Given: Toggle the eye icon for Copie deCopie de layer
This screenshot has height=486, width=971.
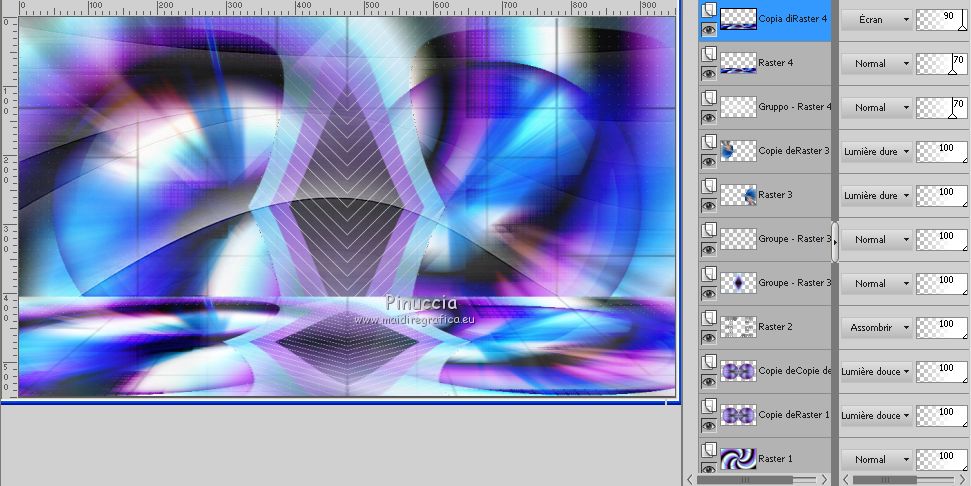Looking at the screenshot, I should pos(709,381).
